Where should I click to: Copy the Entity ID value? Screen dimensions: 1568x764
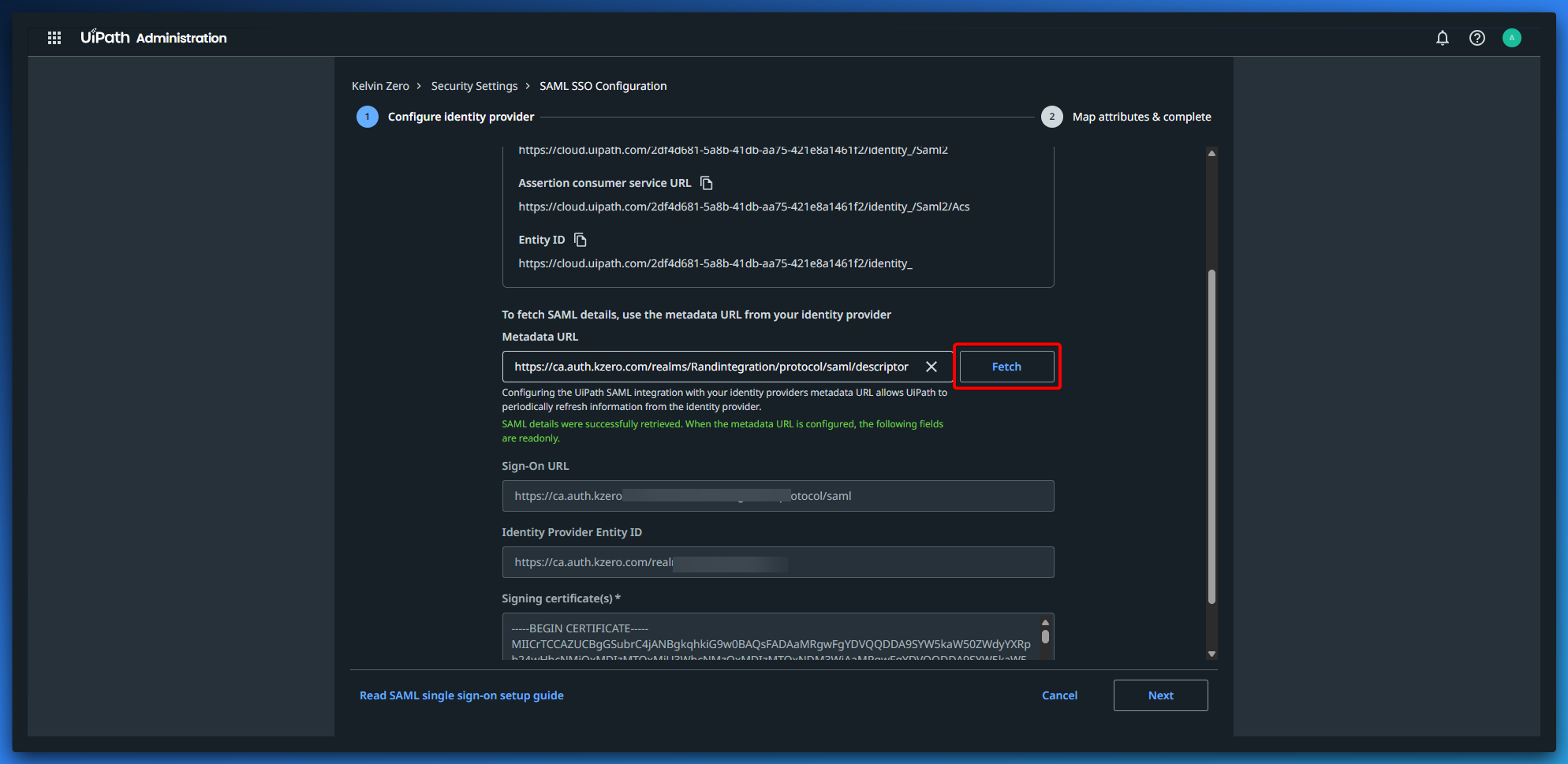point(581,240)
